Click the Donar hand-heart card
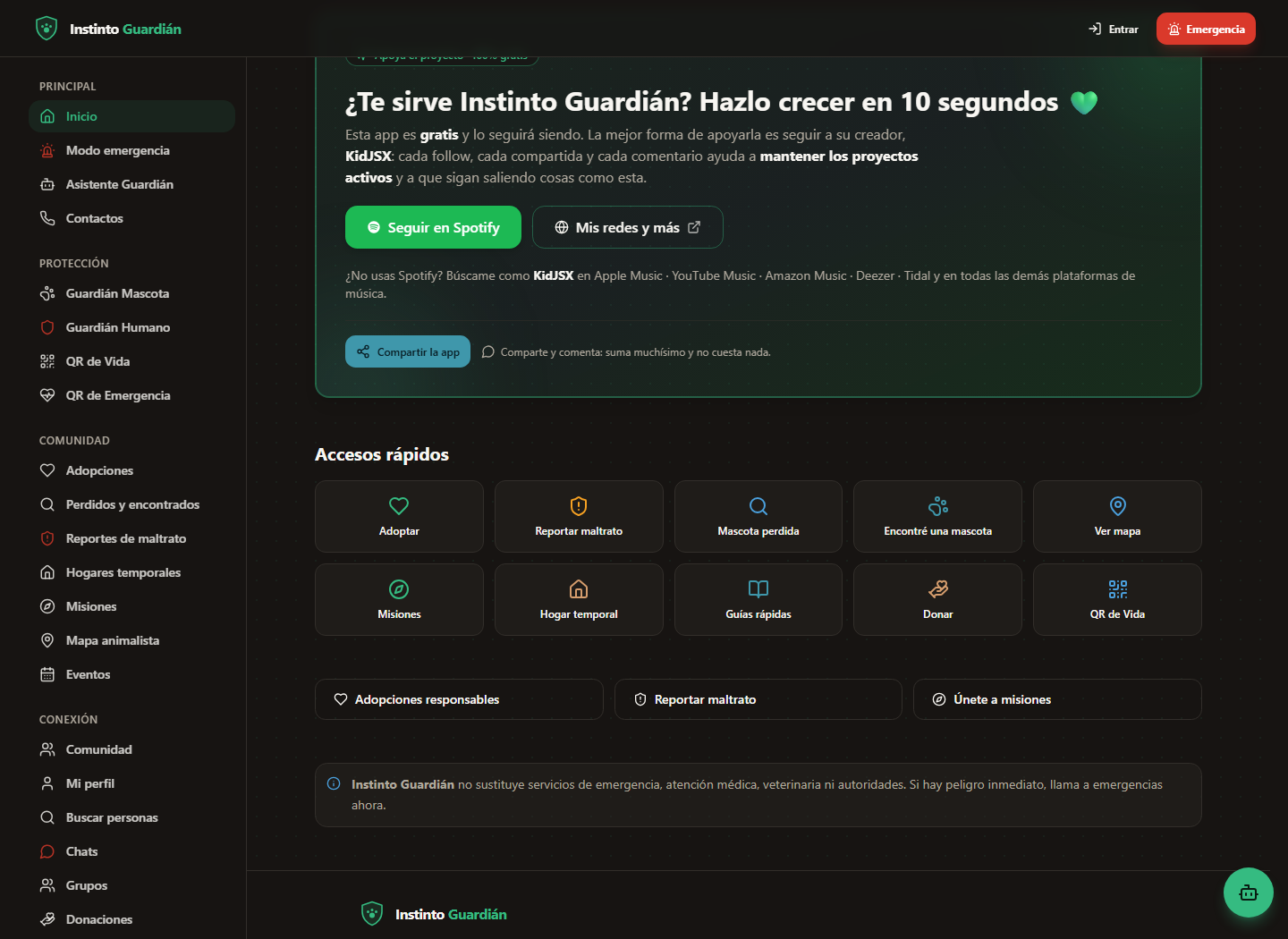 tap(937, 600)
